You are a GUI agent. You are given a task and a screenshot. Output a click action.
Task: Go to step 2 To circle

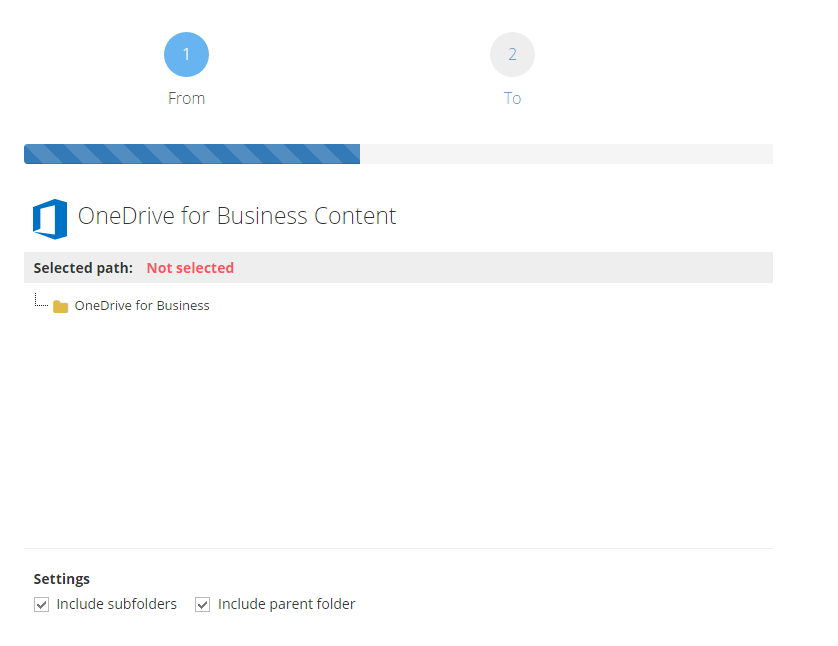pos(512,55)
